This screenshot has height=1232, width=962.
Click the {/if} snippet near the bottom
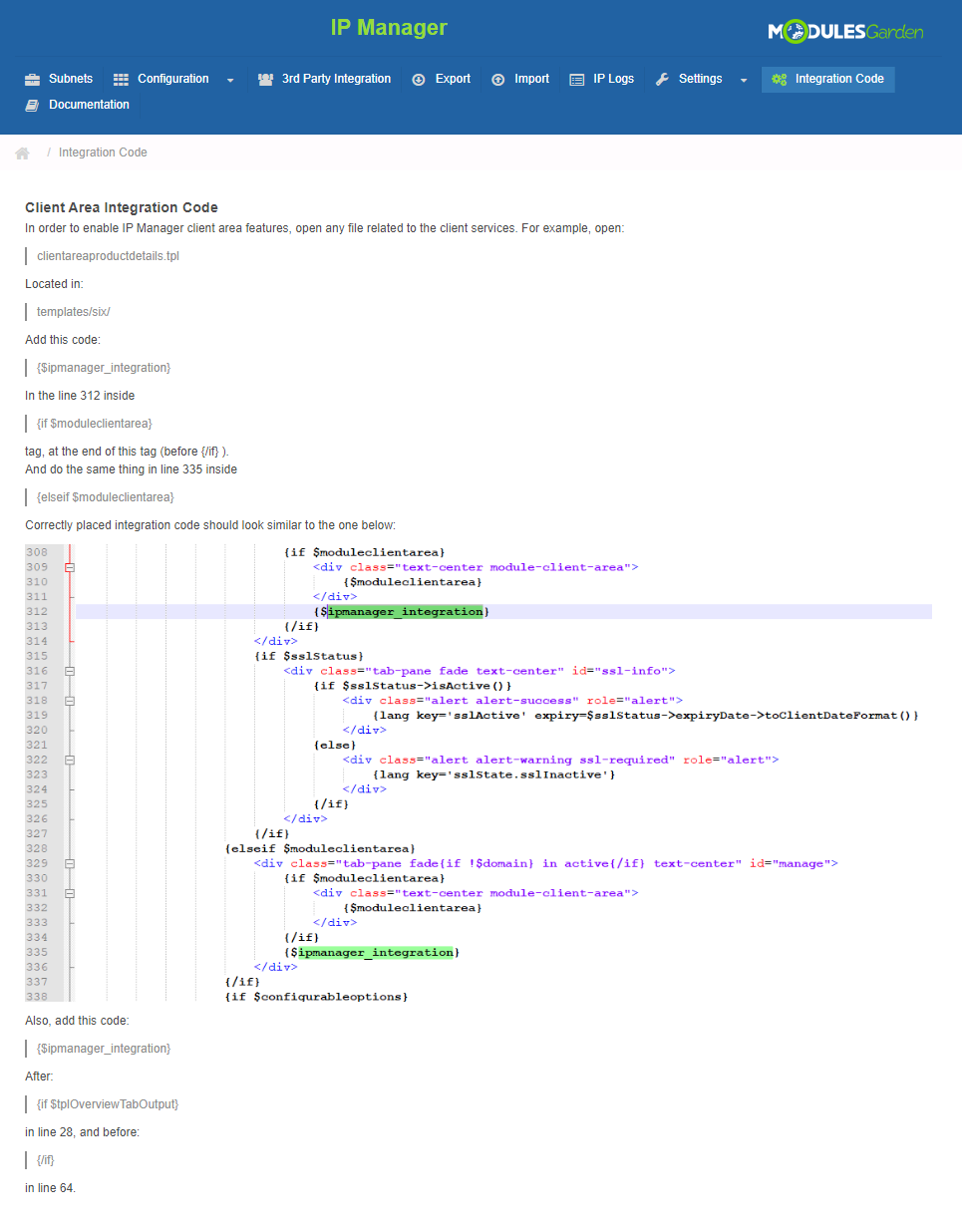(46, 1160)
